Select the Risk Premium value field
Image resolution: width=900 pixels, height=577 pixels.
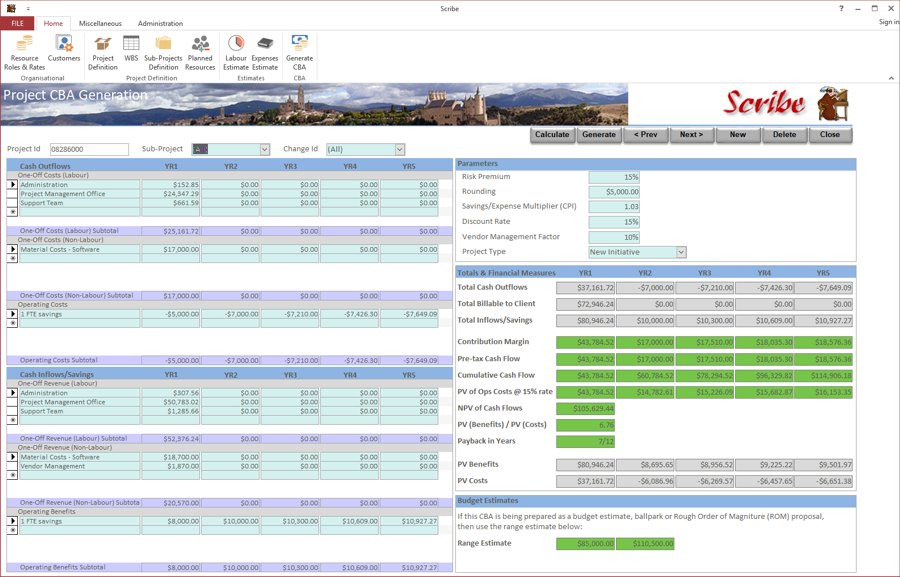[x=614, y=177]
